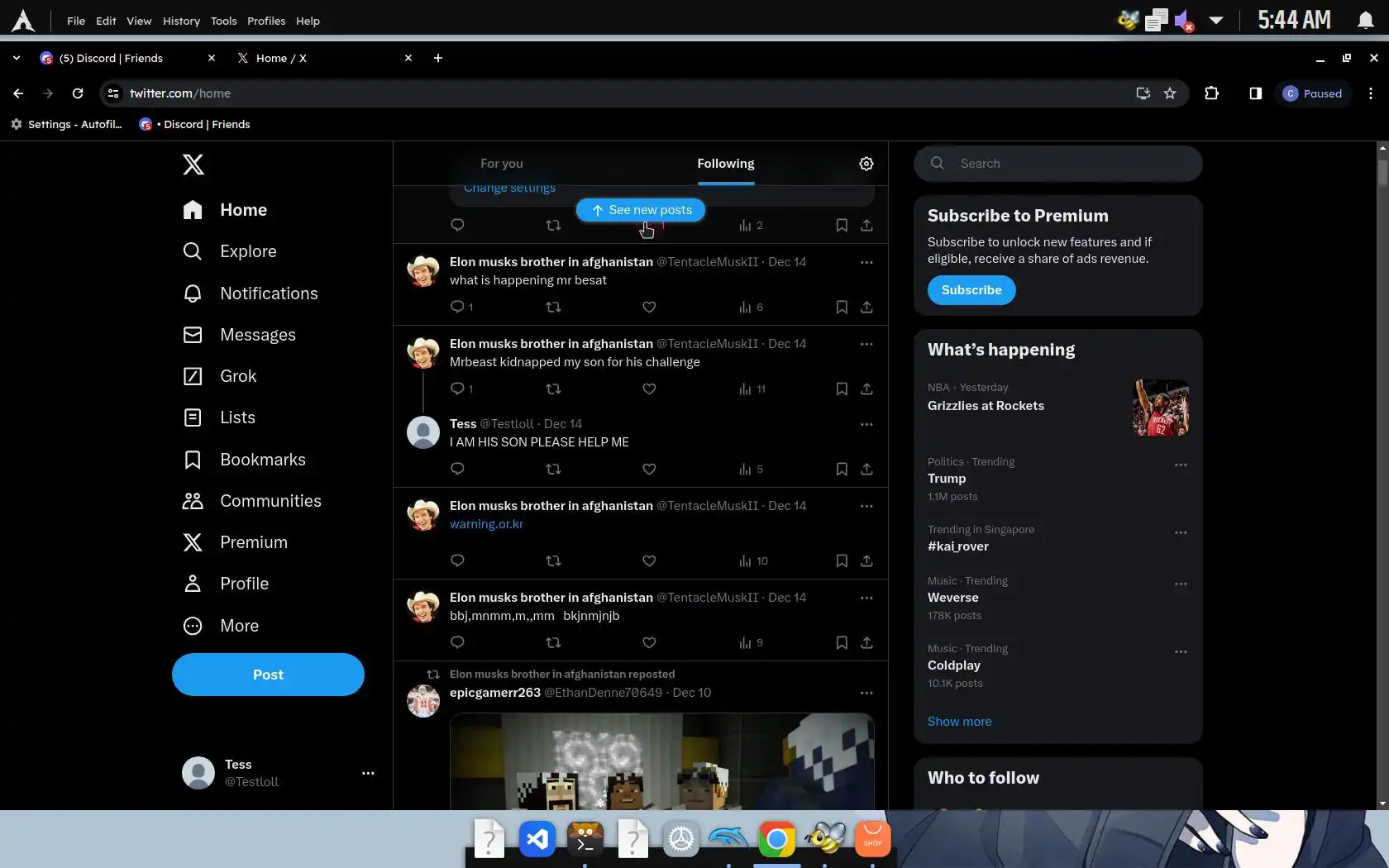
Task: Repost 'what is happening mr besat' post
Action: (553, 307)
